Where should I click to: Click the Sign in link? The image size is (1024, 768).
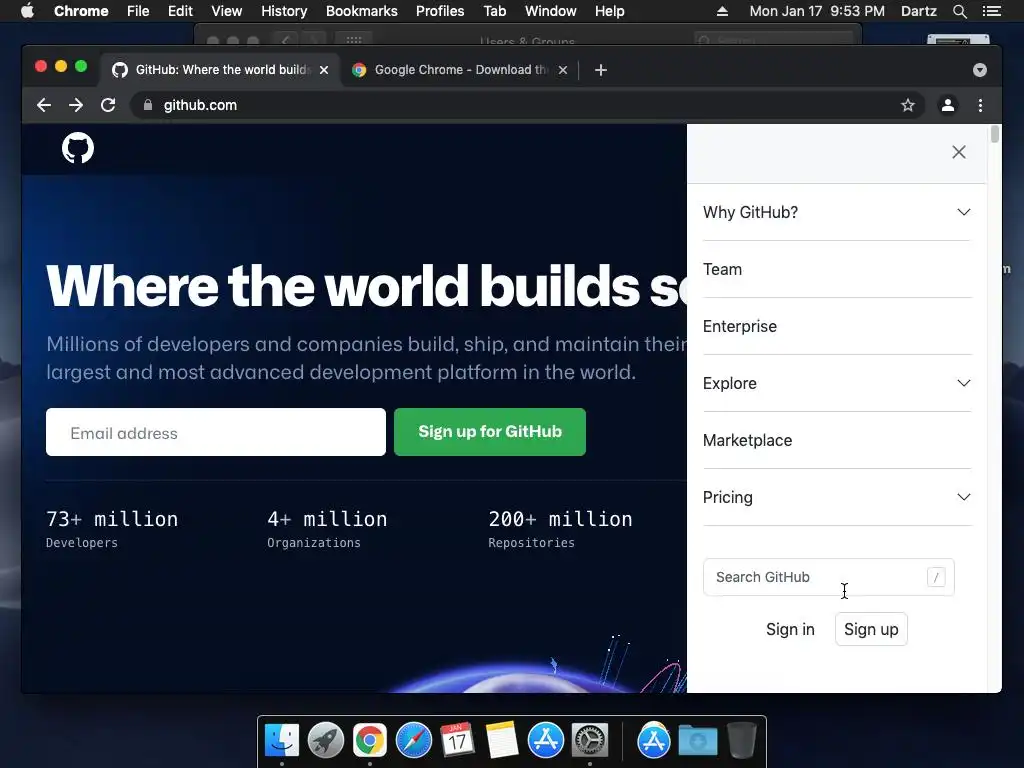tap(790, 629)
